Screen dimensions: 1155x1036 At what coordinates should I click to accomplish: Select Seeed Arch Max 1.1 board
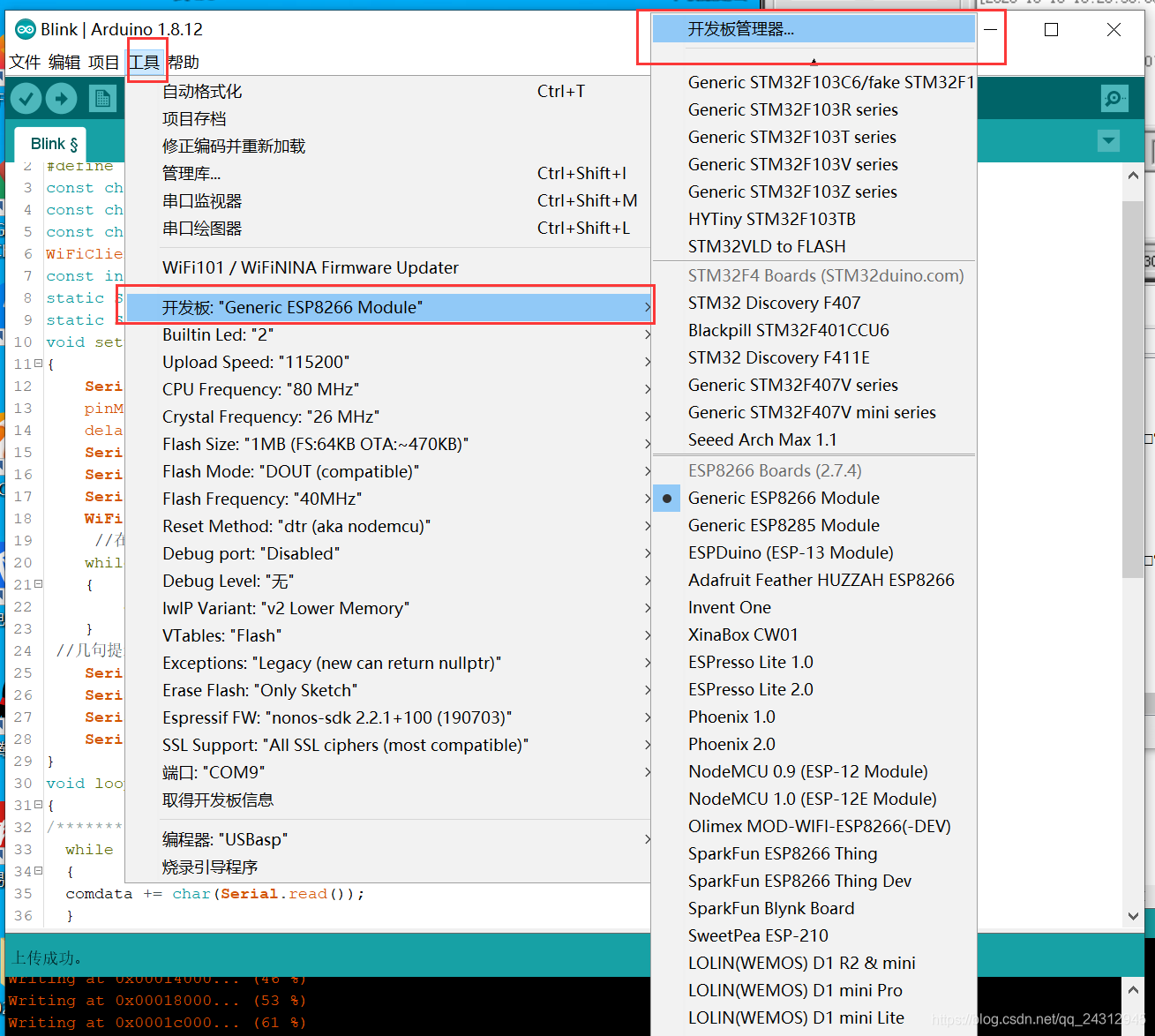(814, 439)
